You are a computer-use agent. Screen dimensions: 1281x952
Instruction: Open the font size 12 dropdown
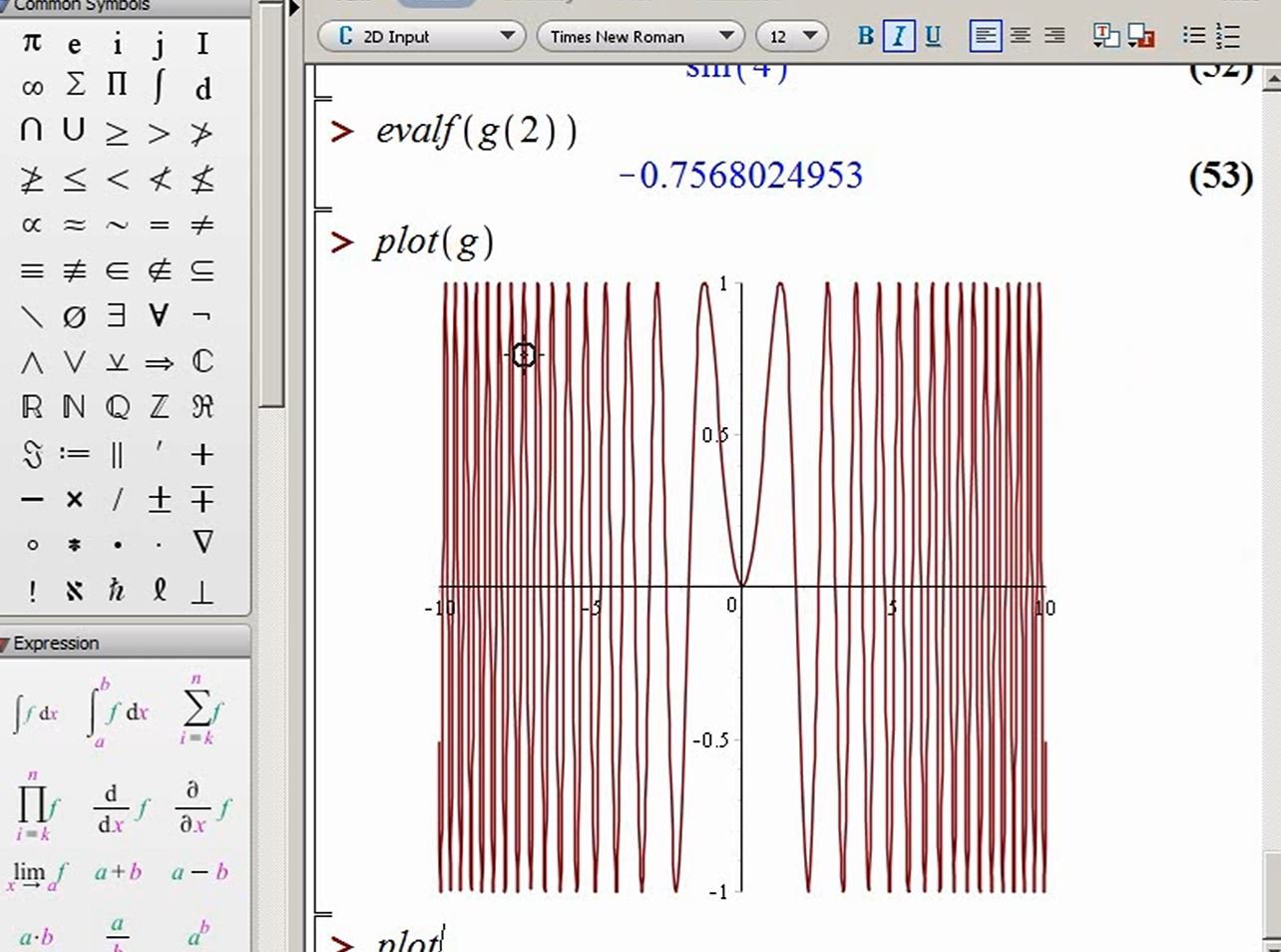[x=792, y=37]
